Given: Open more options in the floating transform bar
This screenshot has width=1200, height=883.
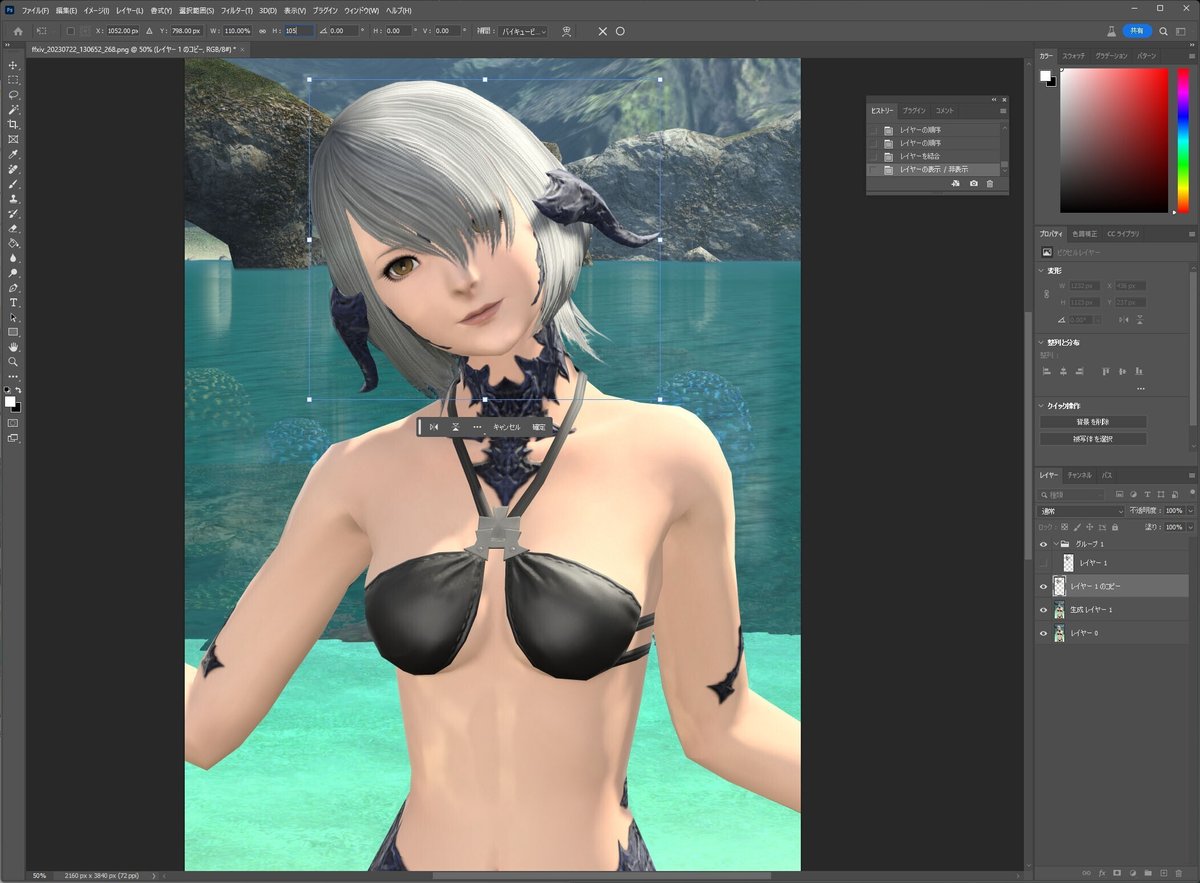Looking at the screenshot, I should point(477,426).
